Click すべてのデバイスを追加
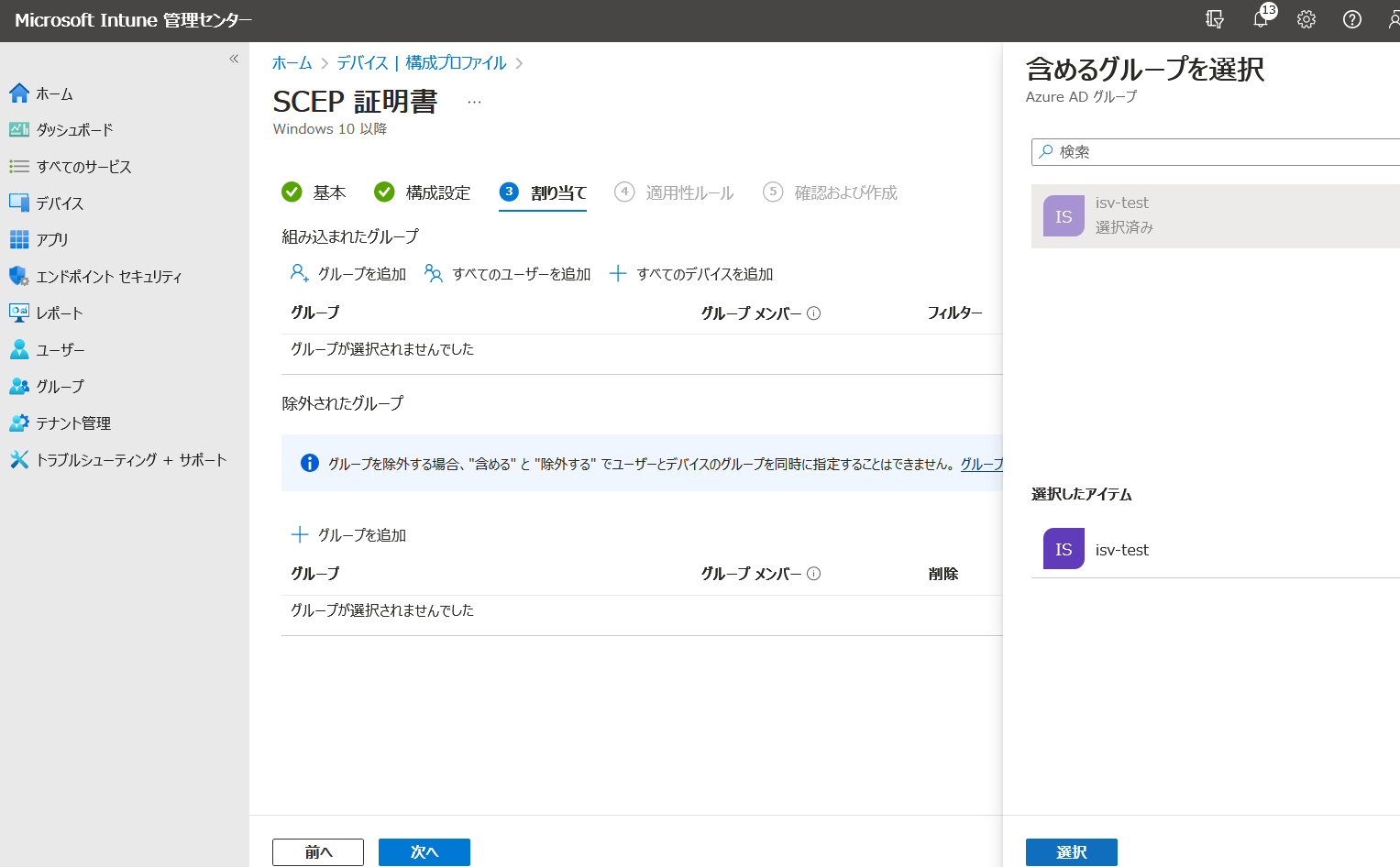Screen dimensions: 1400x867 pos(691,274)
